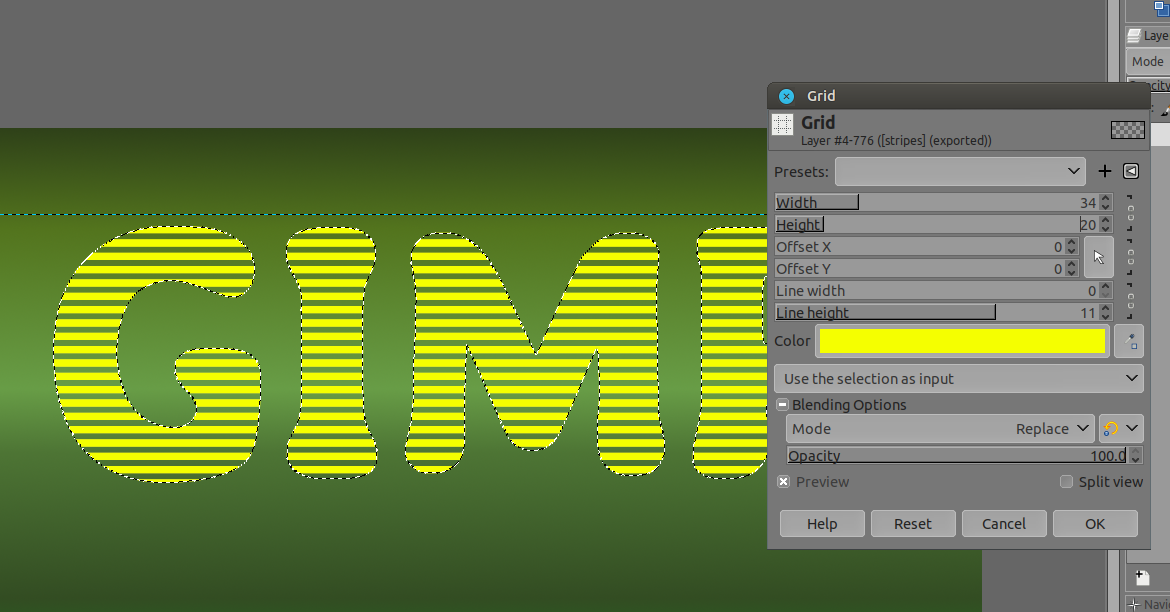Screen dimensions: 1170x612
Task: Step the Opacity spinner arrows
Action: tap(1136, 456)
